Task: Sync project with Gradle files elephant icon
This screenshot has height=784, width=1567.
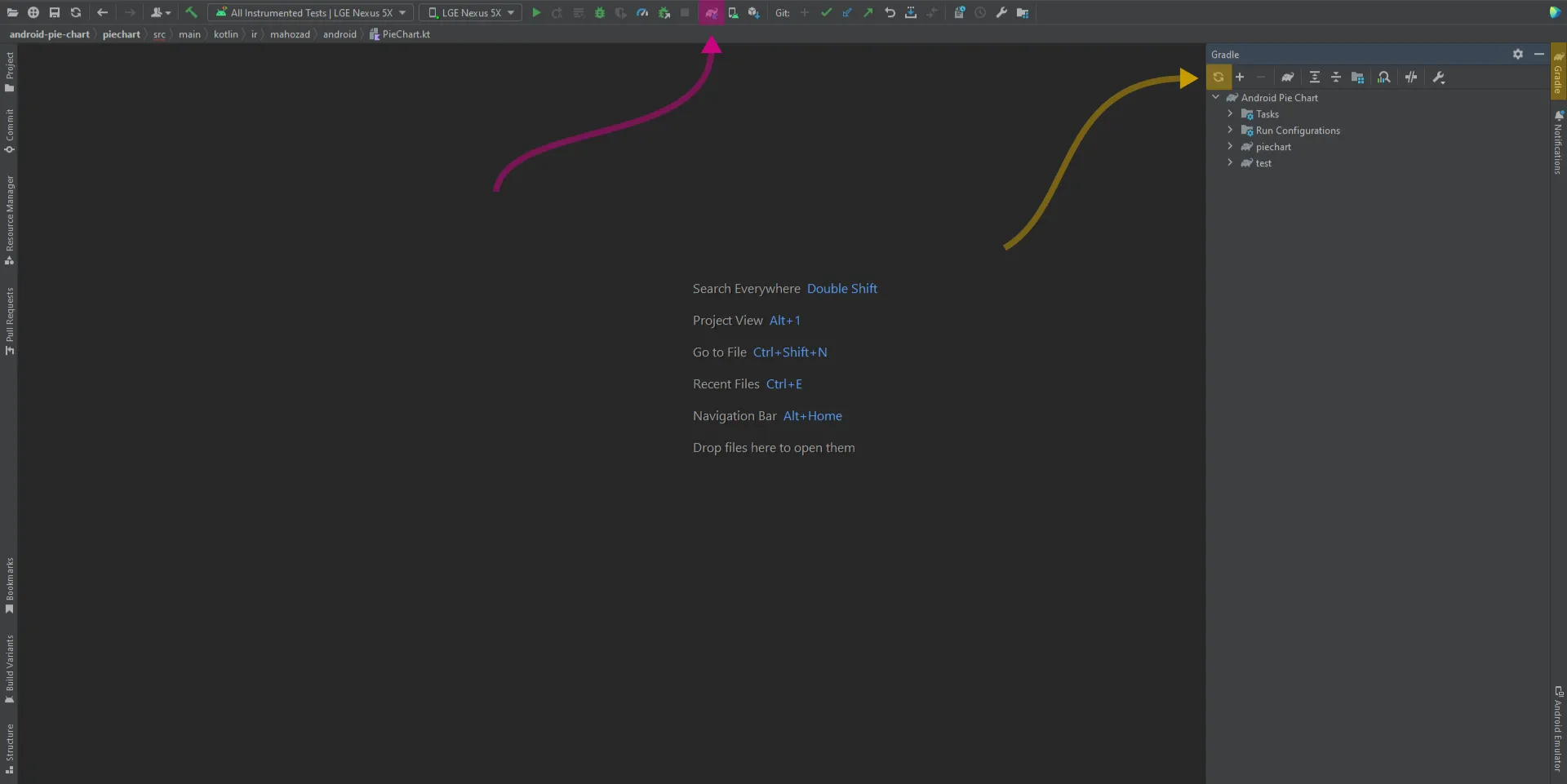Action: click(712, 12)
